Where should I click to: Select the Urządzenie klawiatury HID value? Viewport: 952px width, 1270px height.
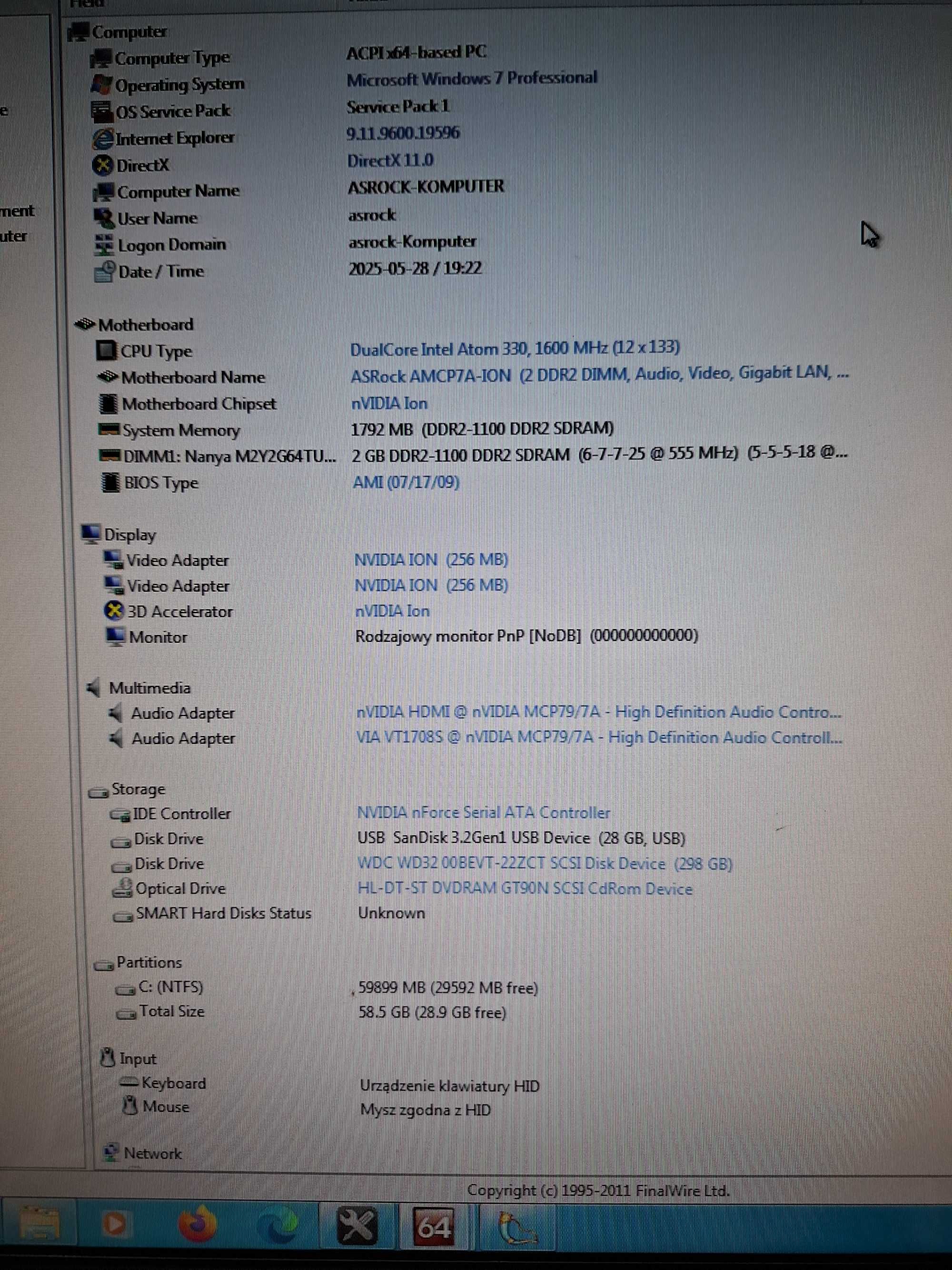[450, 1086]
